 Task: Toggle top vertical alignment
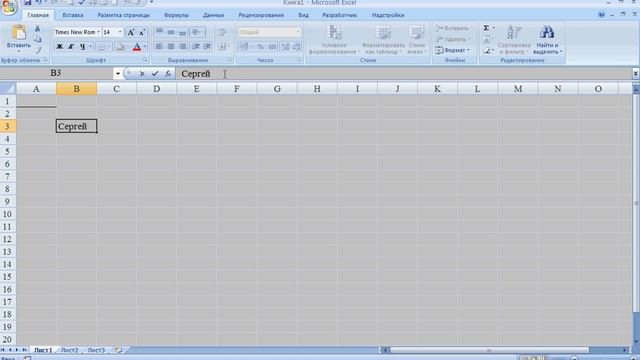[x=159, y=32]
